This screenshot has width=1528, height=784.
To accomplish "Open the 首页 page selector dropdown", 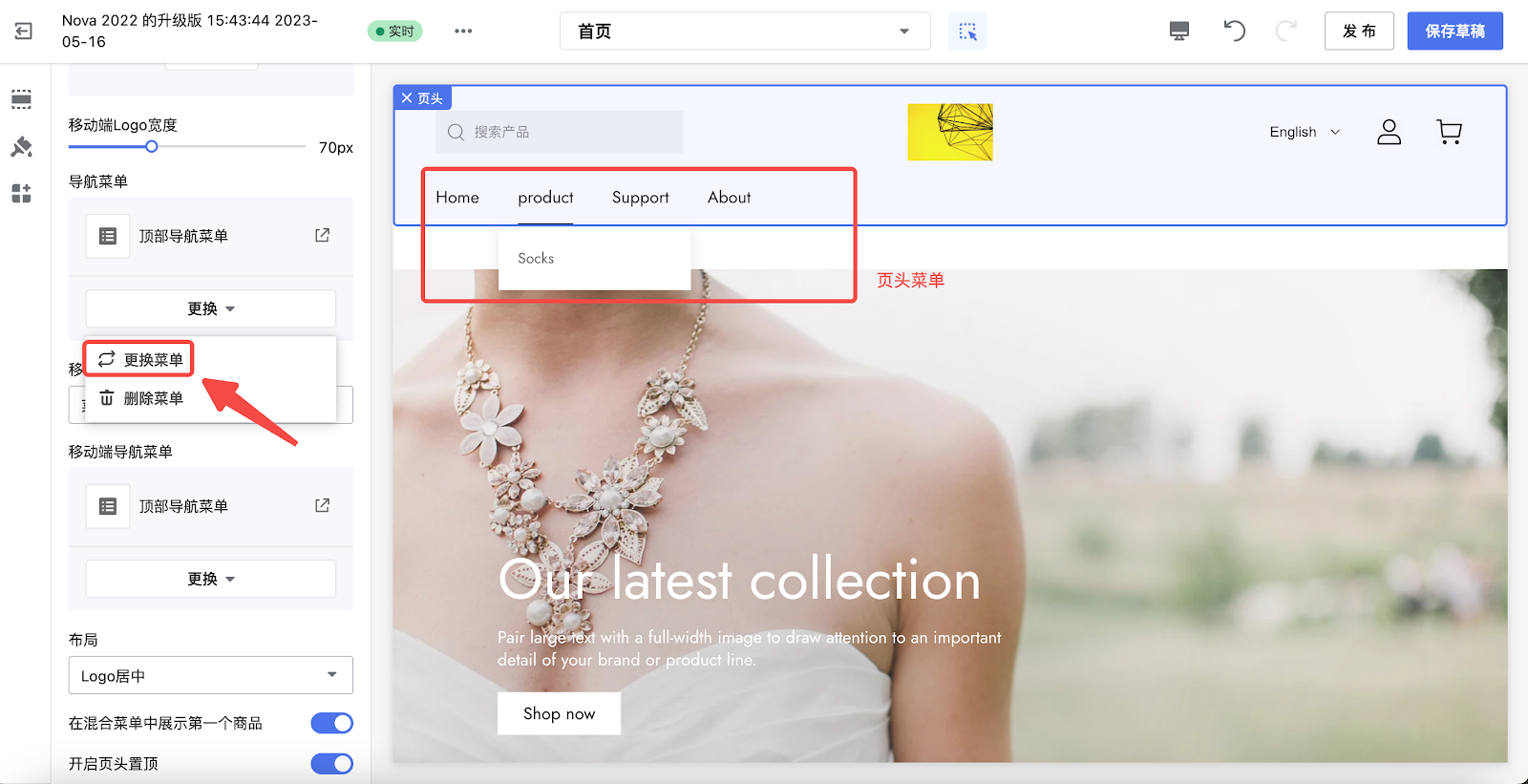I will tap(745, 32).
